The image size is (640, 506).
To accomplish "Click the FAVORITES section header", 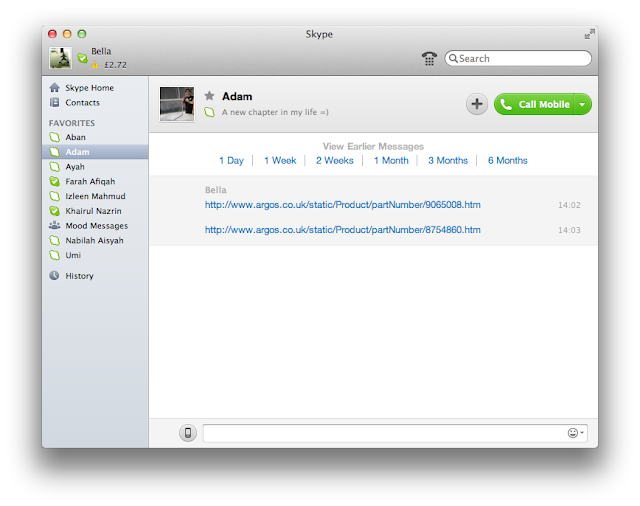I will tap(72, 123).
